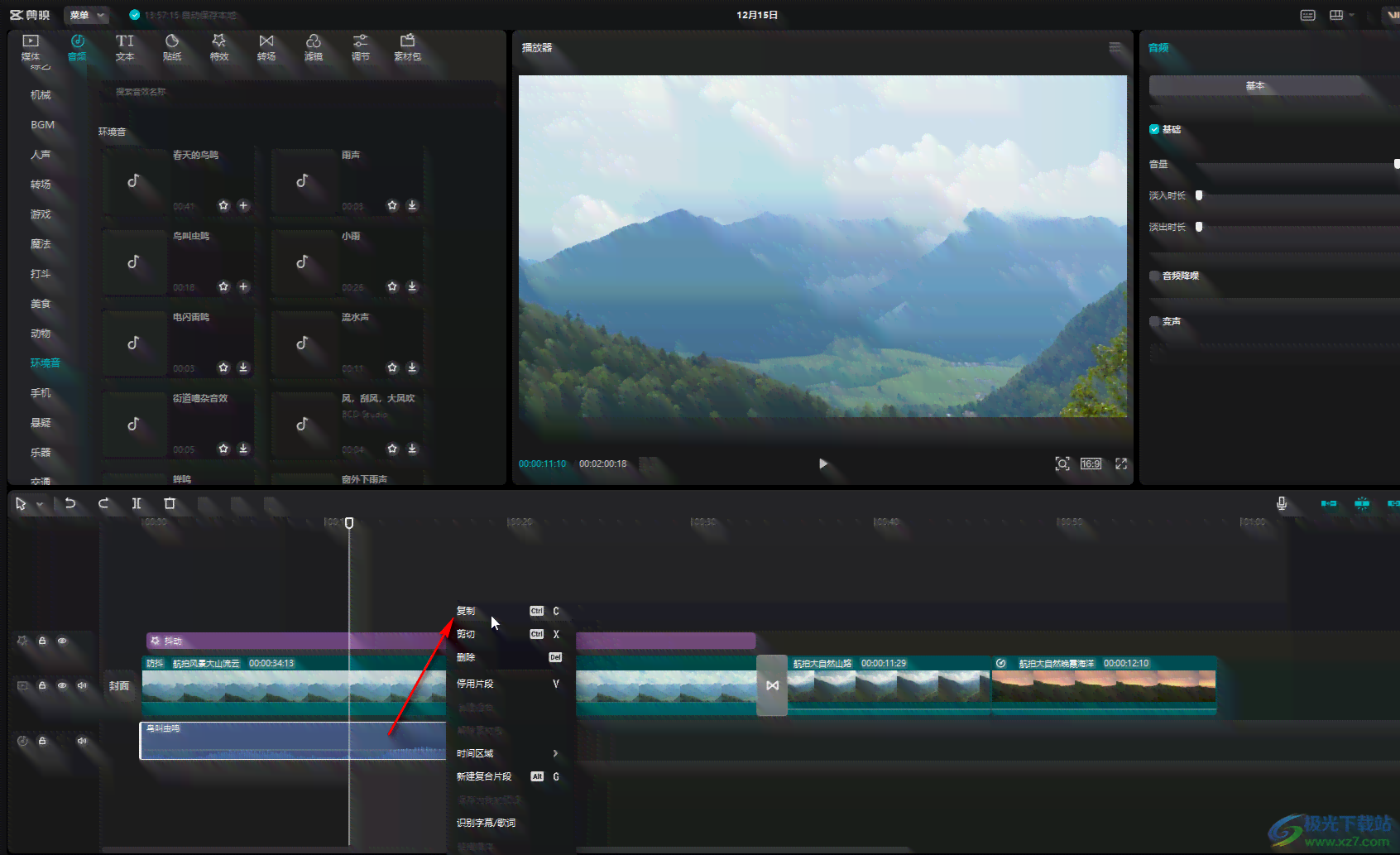Viewport: 1400px width, 855px height.
Task: Start voice recording with microphone icon
Action: click(1282, 503)
